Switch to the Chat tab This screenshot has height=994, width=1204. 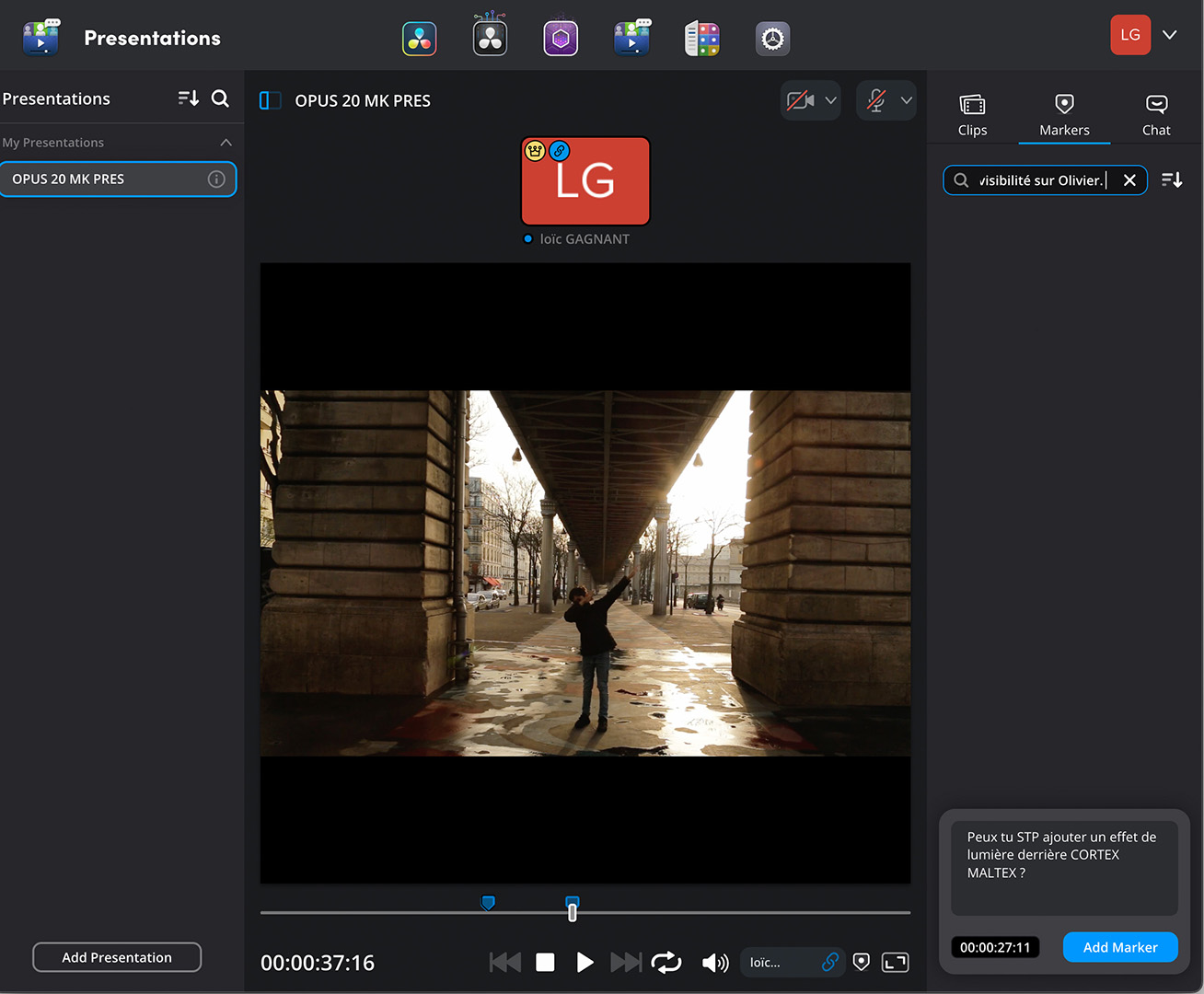pos(1156,115)
